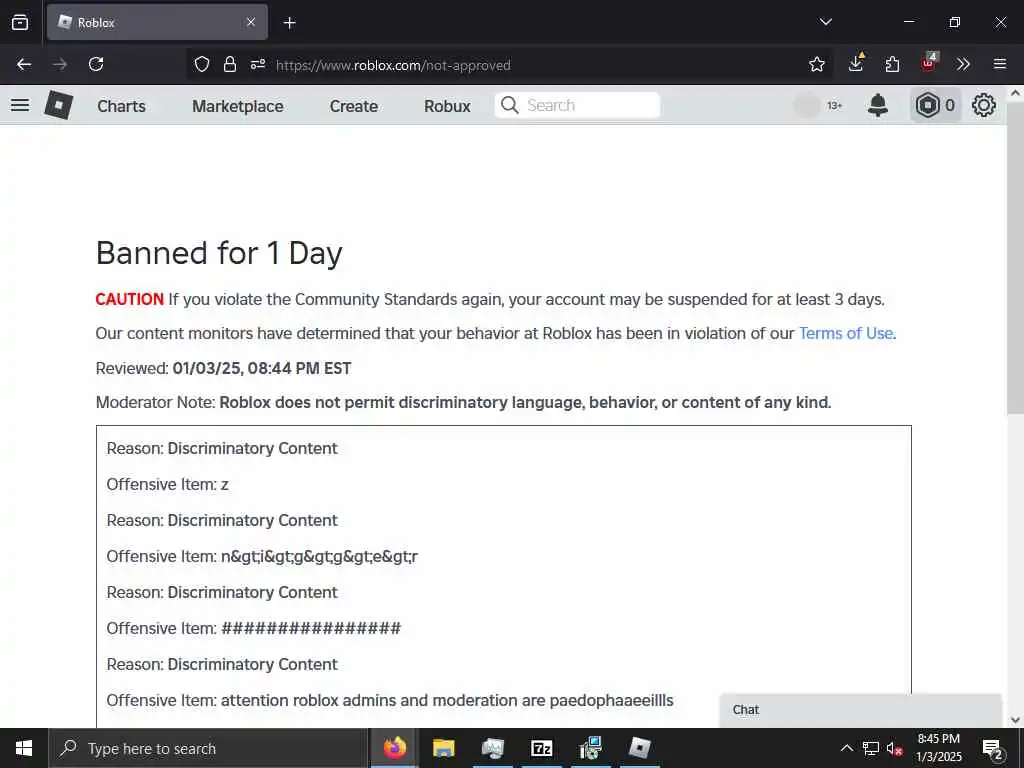This screenshot has width=1024, height=768.
Task: Open the network status tray icon
Action: 871,748
